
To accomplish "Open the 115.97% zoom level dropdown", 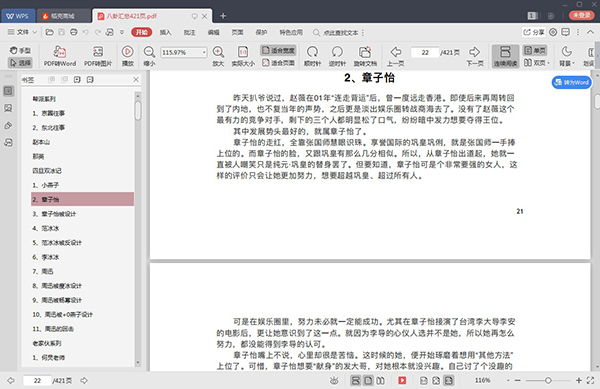I will [x=204, y=52].
